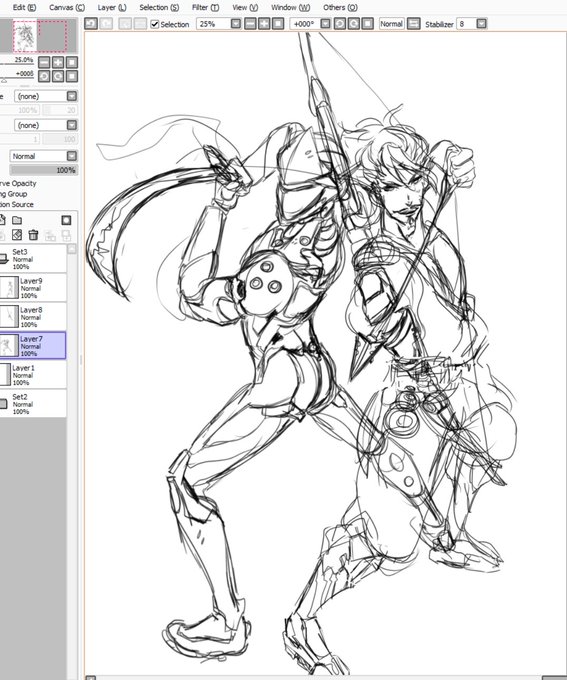567x680 pixels.
Task: Open the Selection menu
Action: click(159, 7)
